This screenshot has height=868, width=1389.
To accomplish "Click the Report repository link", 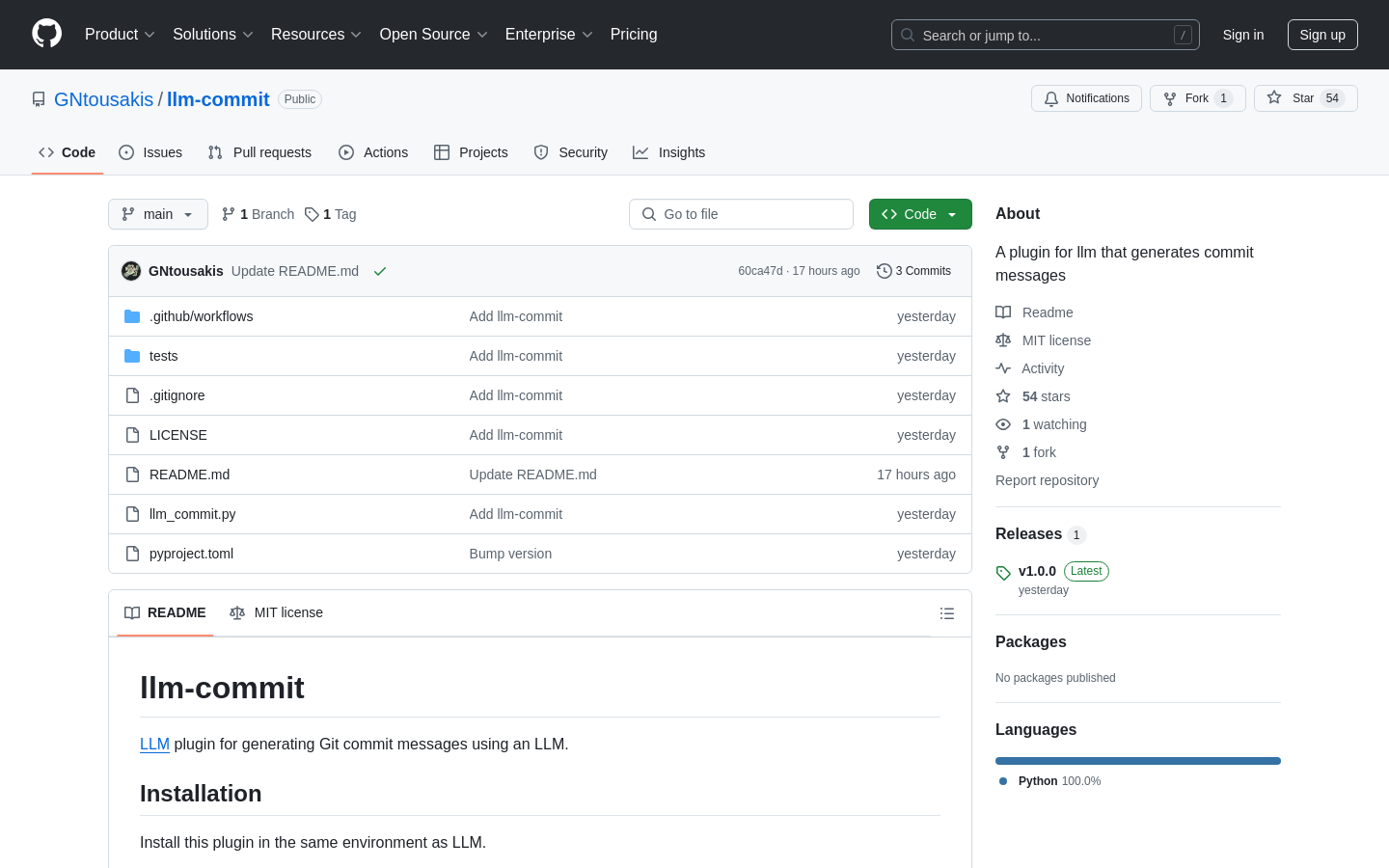I will pyautogui.click(x=1047, y=480).
